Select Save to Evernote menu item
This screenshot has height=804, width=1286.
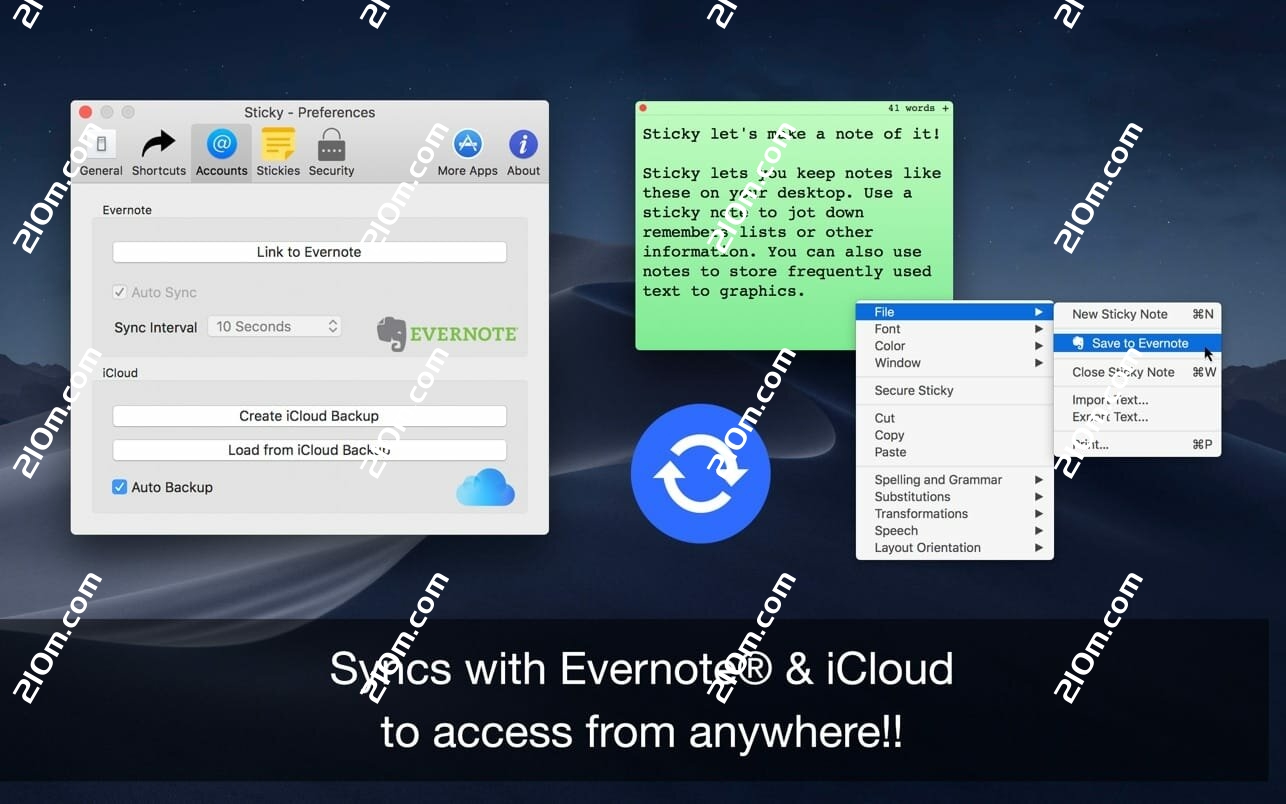point(1138,343)
